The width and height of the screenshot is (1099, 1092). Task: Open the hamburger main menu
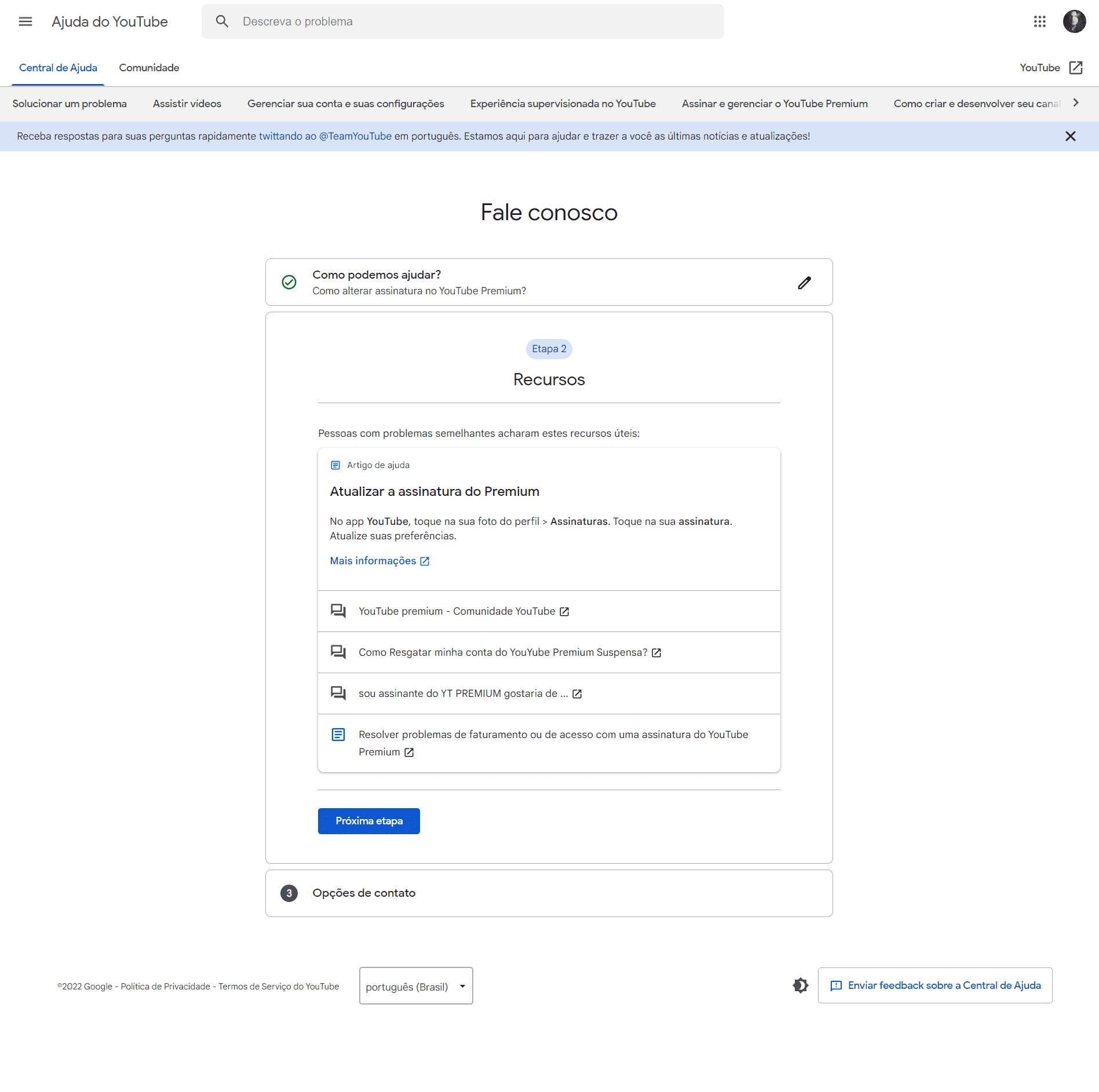25,21
